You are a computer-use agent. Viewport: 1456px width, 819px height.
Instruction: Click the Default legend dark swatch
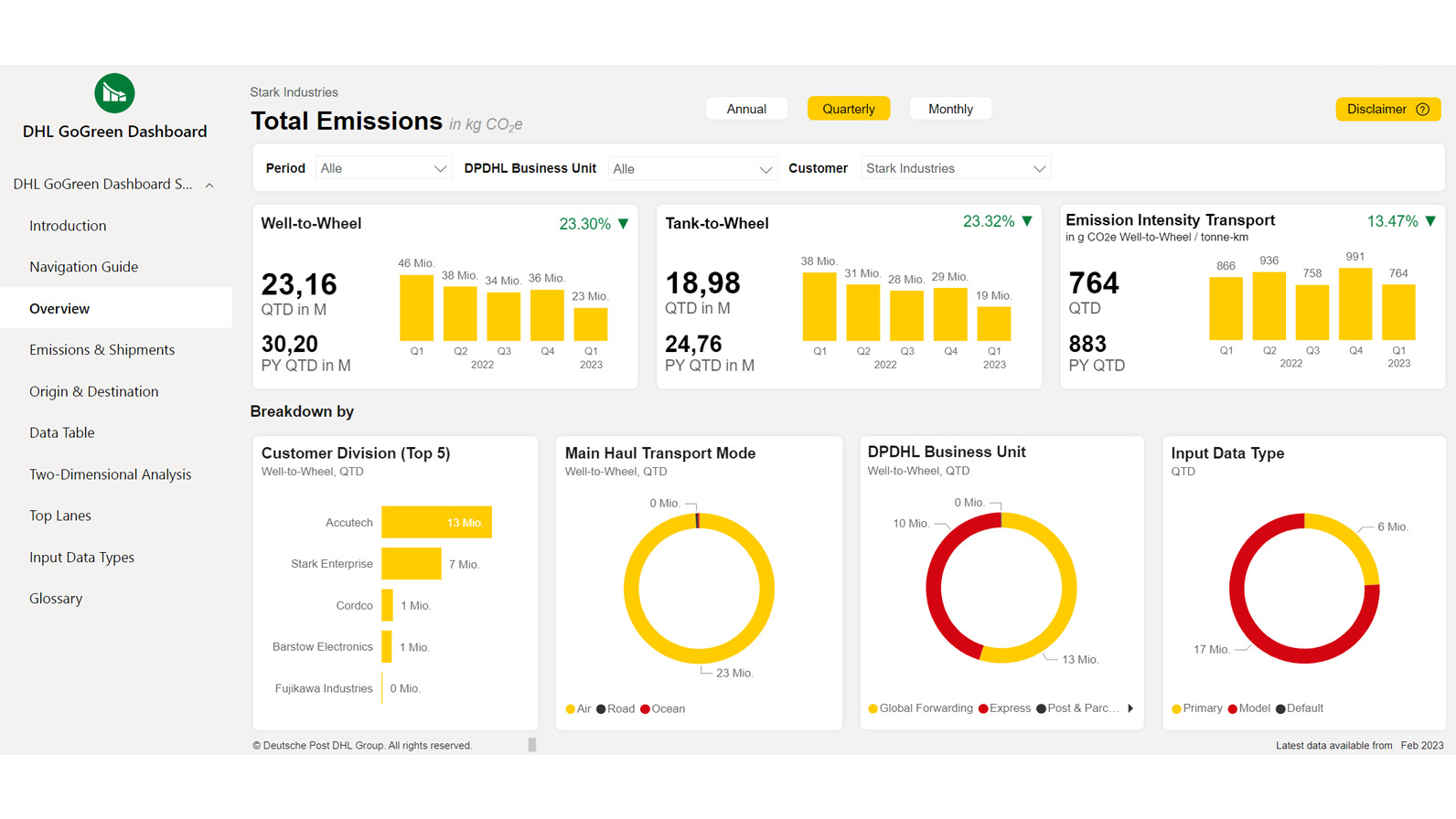pos(1280,708)
